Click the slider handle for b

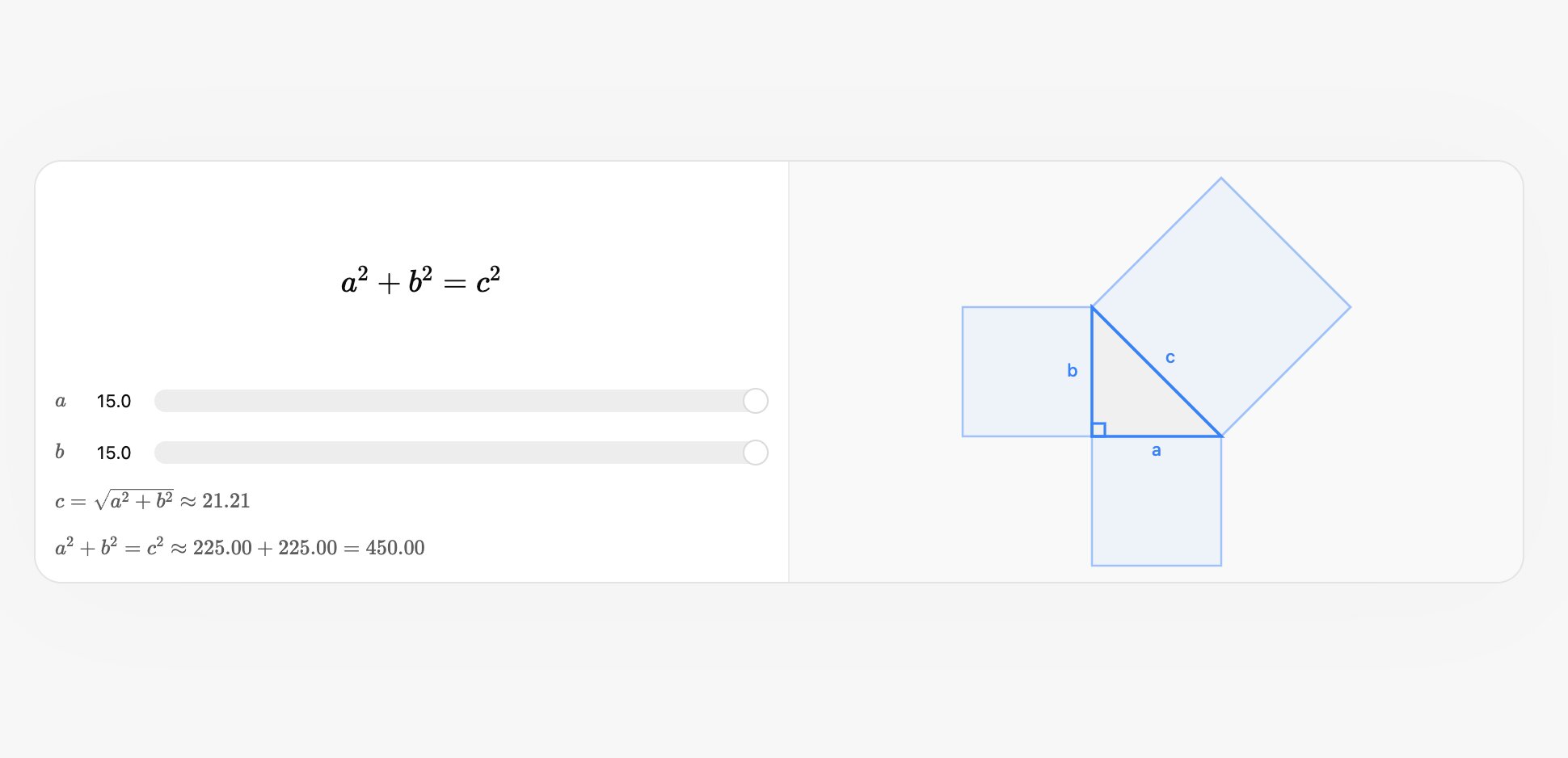tap(755, 453)
